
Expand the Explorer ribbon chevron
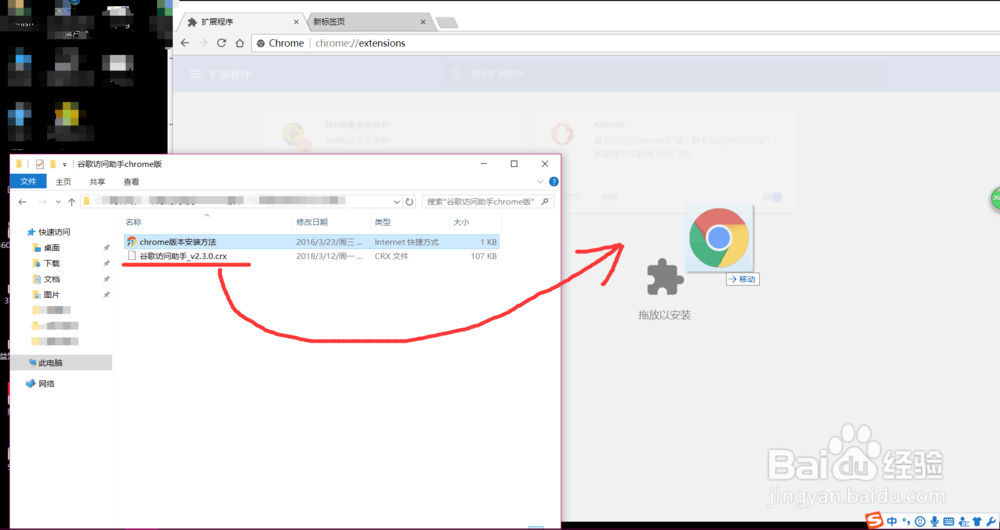point(541,181)
